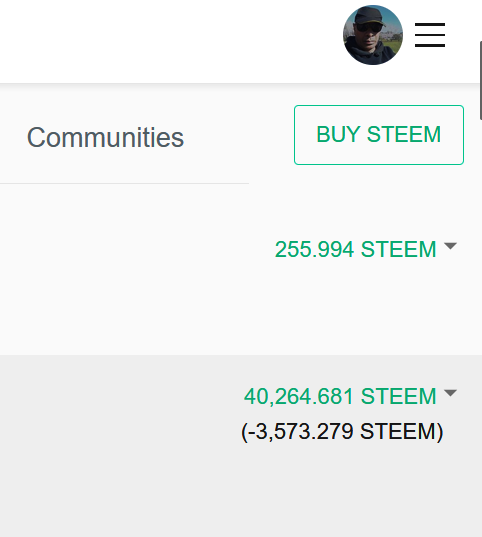Open the hamburger menu icon

point(430,35)
